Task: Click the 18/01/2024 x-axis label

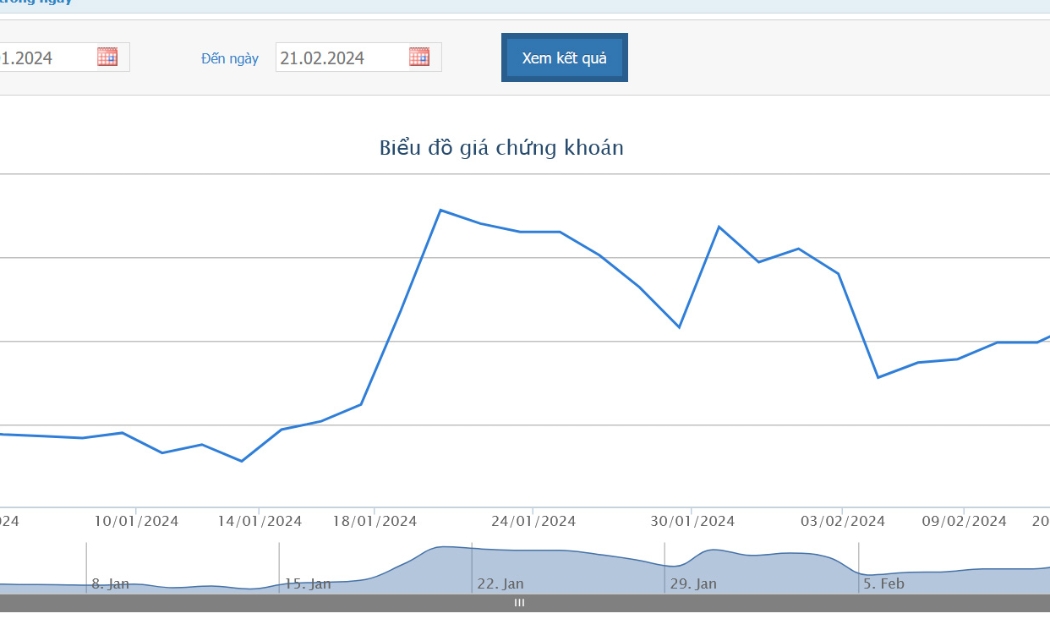Action: (374, 521)
